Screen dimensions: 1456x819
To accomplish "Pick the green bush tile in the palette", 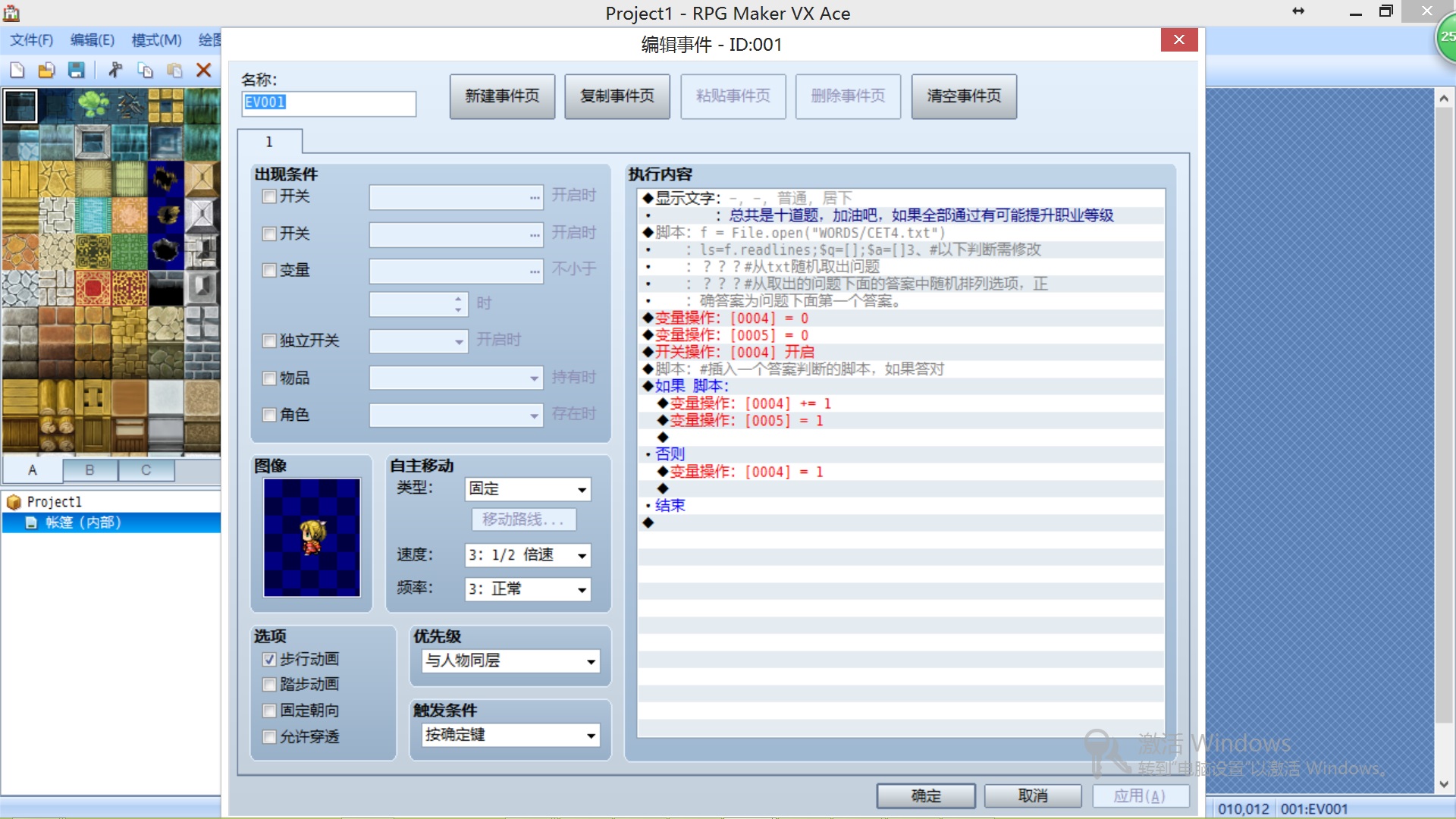I will tap(93, 106).
